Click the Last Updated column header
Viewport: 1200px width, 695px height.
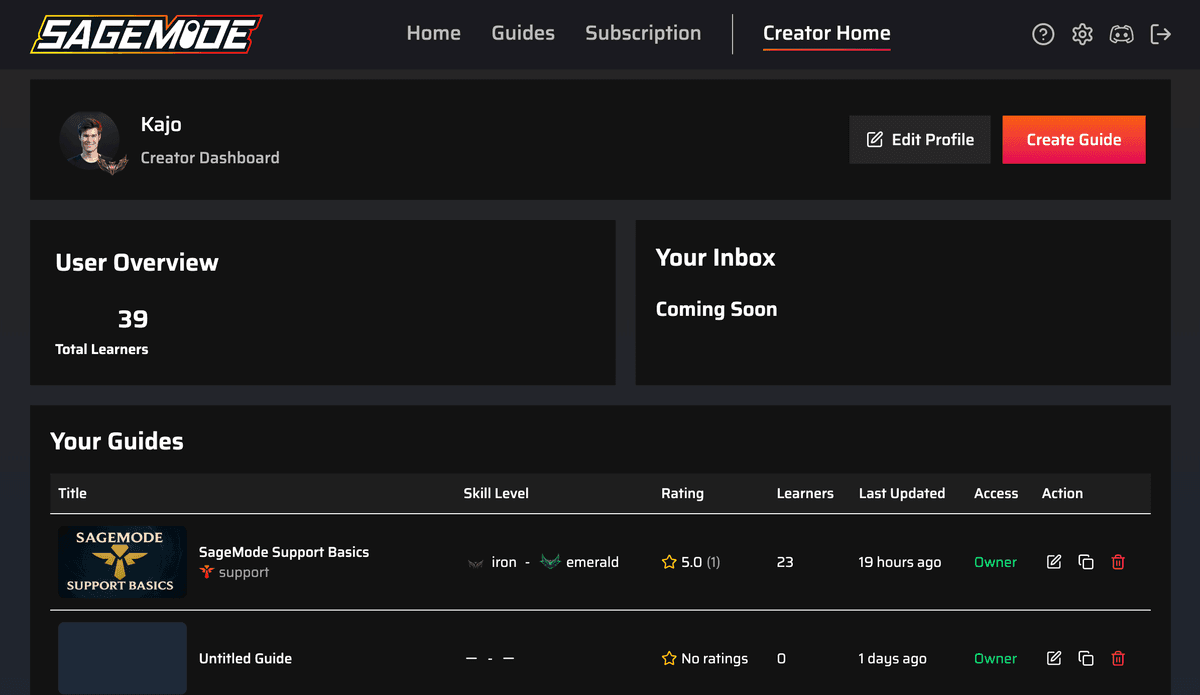point(902,493)
